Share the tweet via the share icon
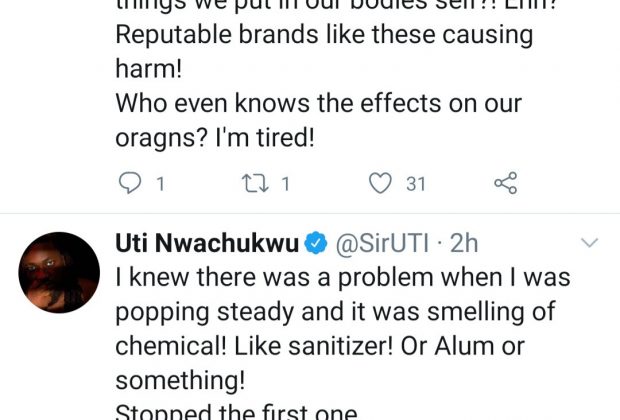 coord(506,183)
